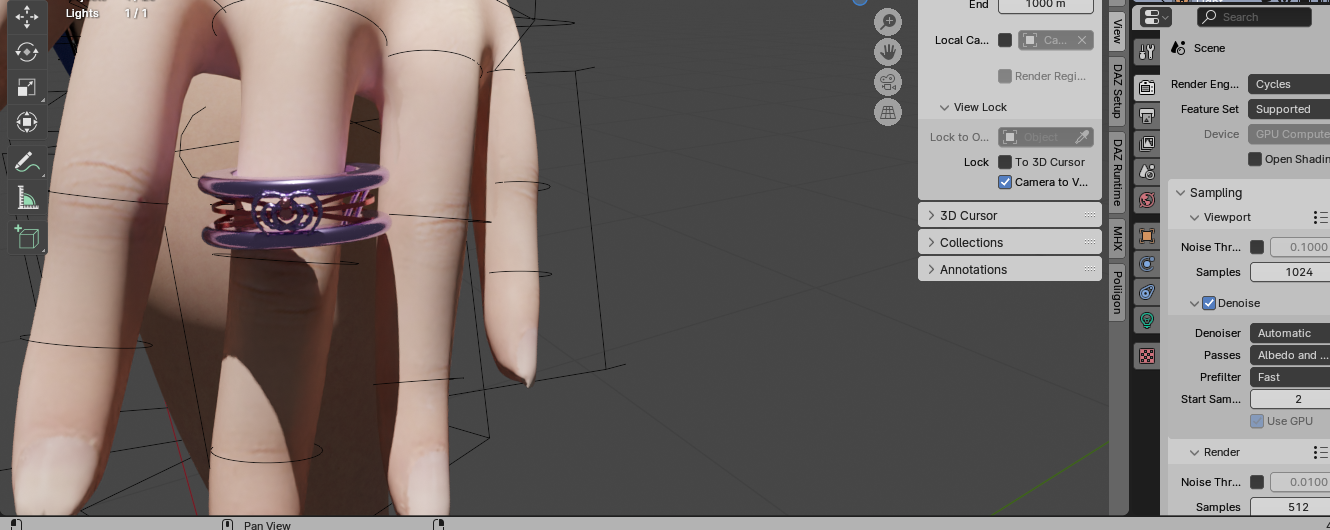Viewport: 1330px width, 530px height.
Task: Open the Device GPU Compute dropdown
Action: click(1289, 134)
